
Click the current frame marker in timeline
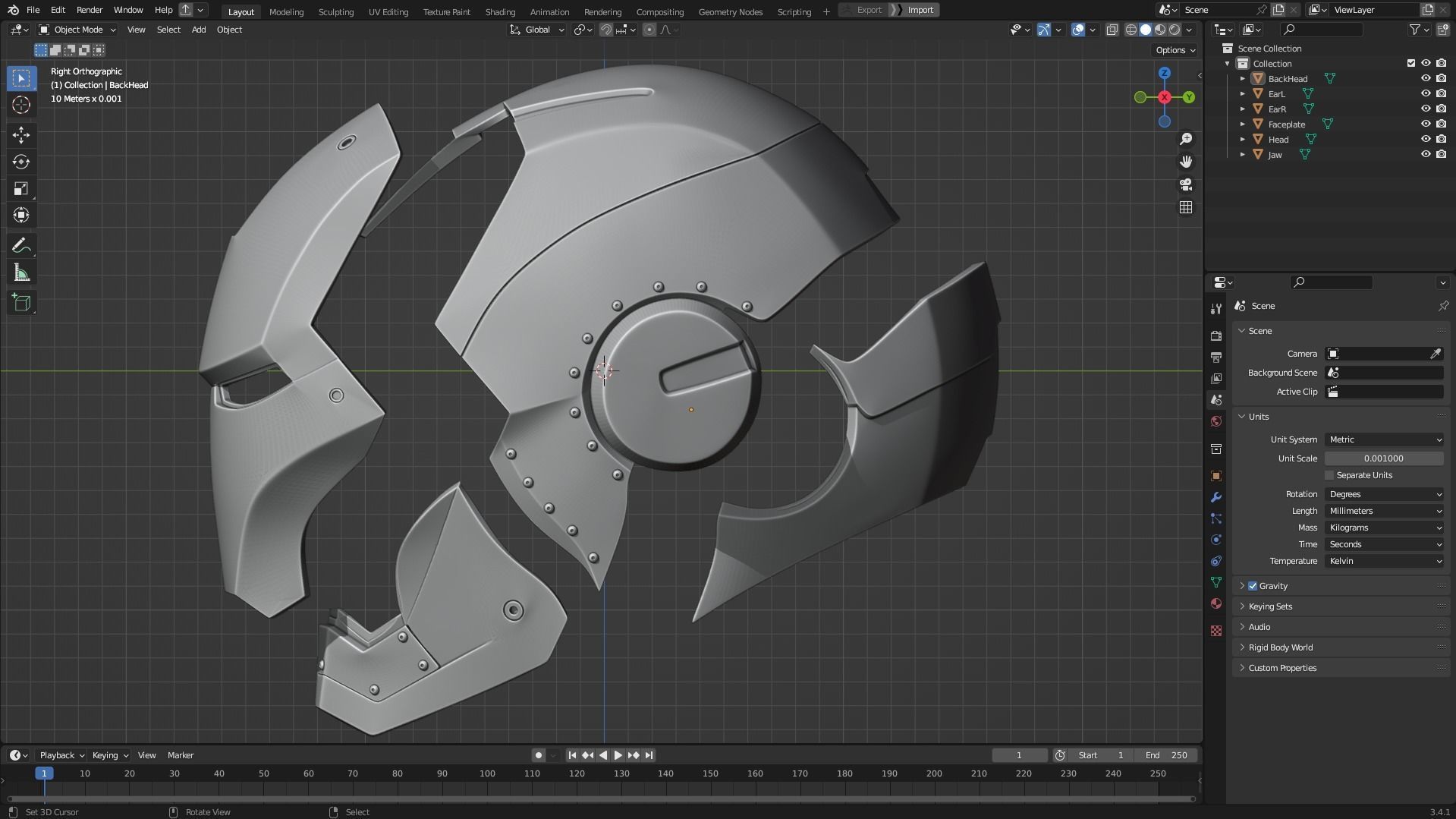point(44,773)
